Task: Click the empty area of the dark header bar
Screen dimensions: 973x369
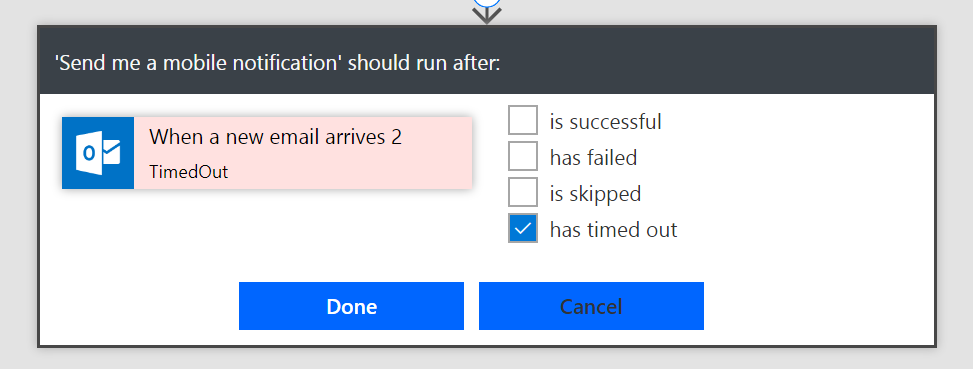Action: pyautogui.click(x=714, y=62)
